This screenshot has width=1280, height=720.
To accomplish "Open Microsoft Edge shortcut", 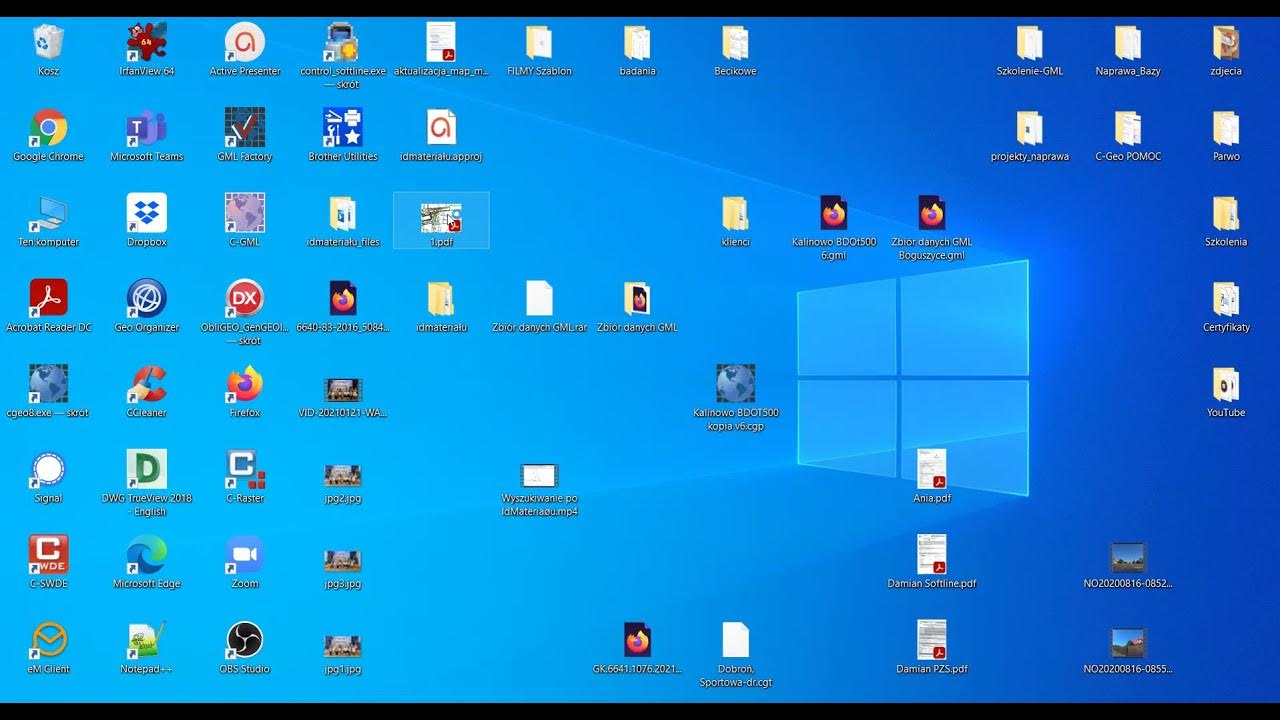I will [x=147, y=555].
